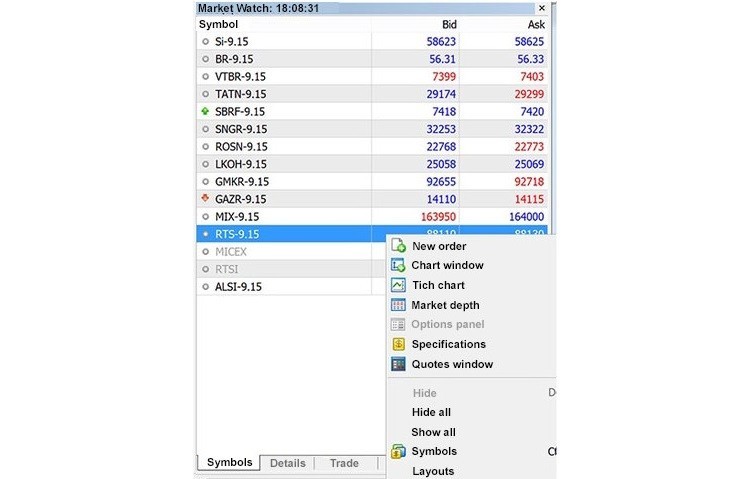Select the LKOH-9.15 symbol row
Image resolution: width=750 pixels, height=479 pixels.
point(372,164)
